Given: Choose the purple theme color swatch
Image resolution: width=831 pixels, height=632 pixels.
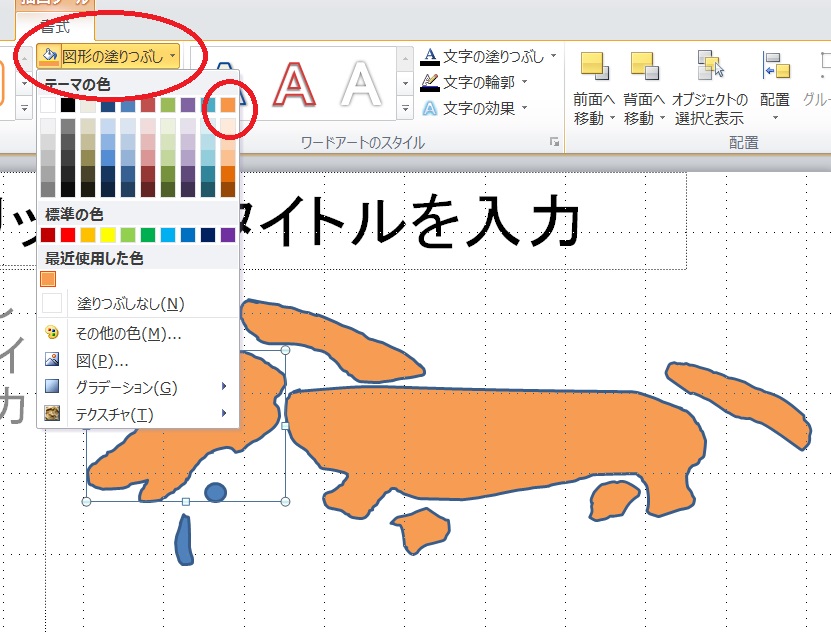Looking at the screenshot, I should (188, 105).
